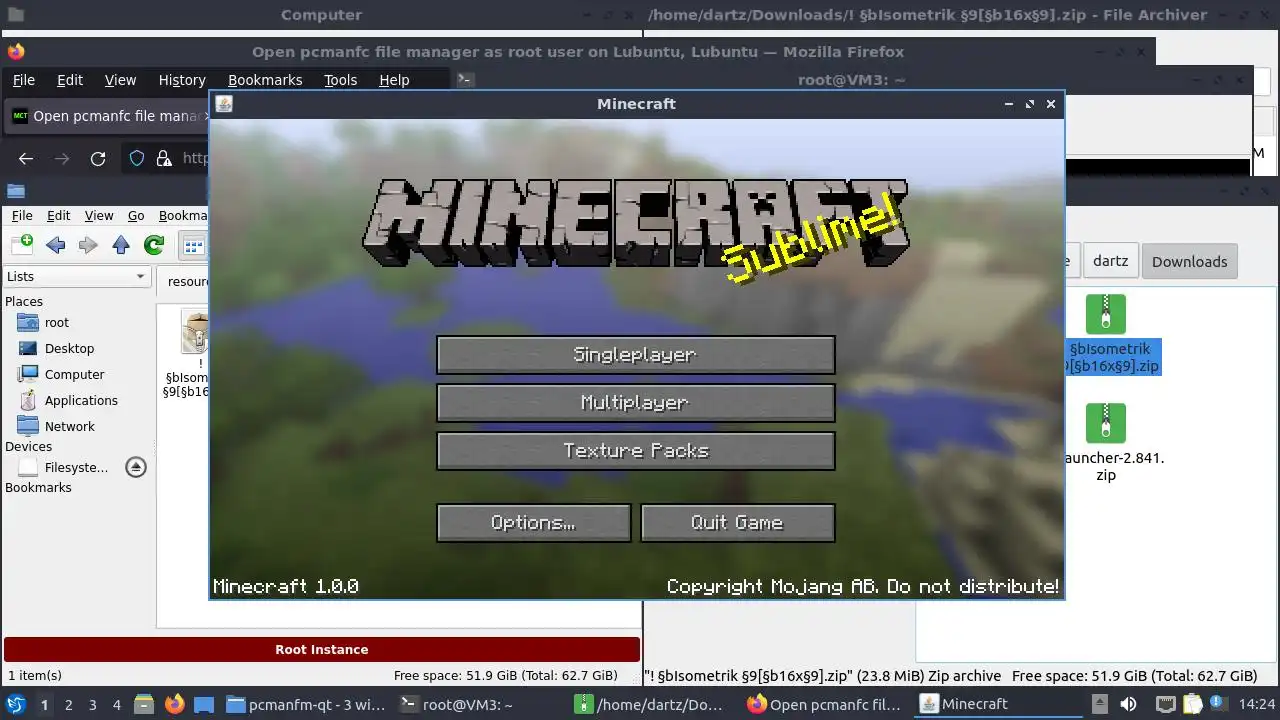Click Minecraft taskbar entry
This screenshot has width=1280, height=720.
(1000, 705)
